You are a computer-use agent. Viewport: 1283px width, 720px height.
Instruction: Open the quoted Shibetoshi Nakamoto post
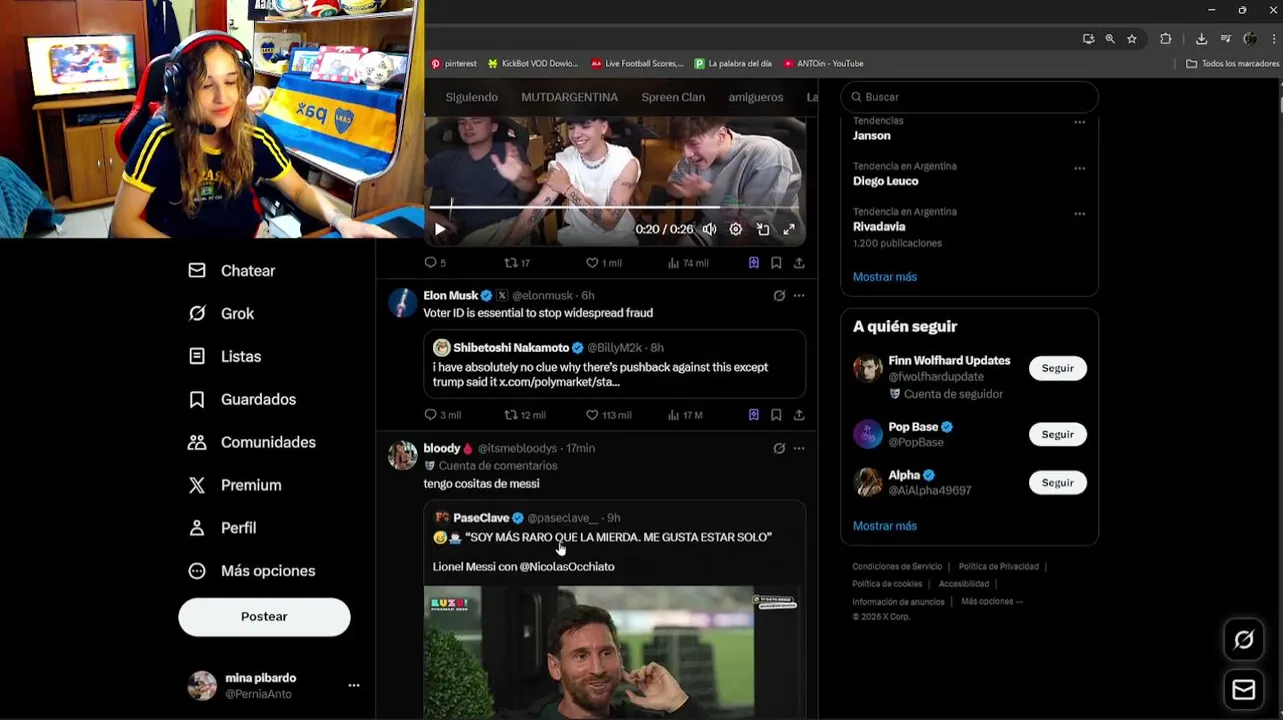click(x=615, y=364)
